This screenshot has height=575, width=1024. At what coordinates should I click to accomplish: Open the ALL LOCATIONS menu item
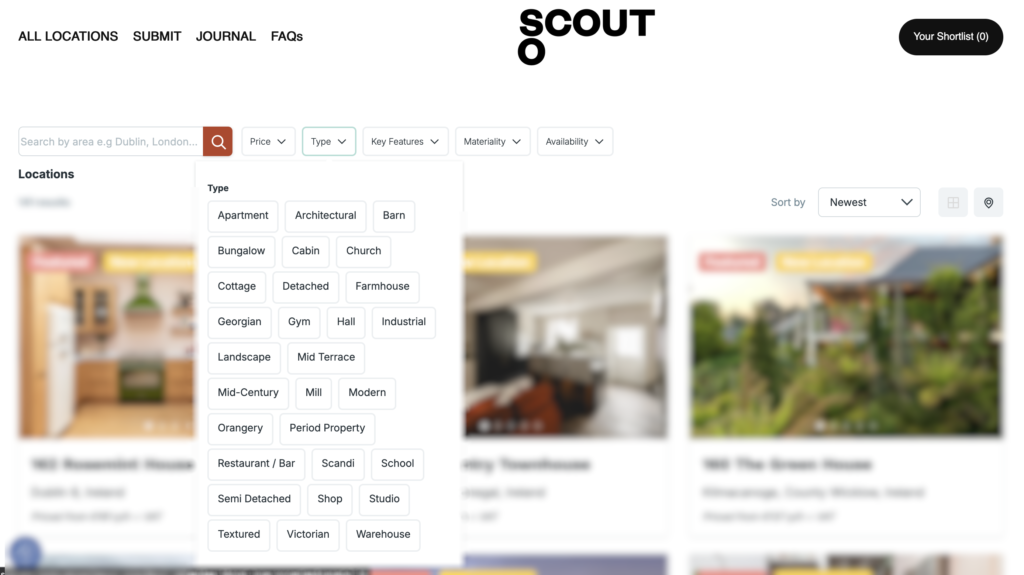point(68,37)
